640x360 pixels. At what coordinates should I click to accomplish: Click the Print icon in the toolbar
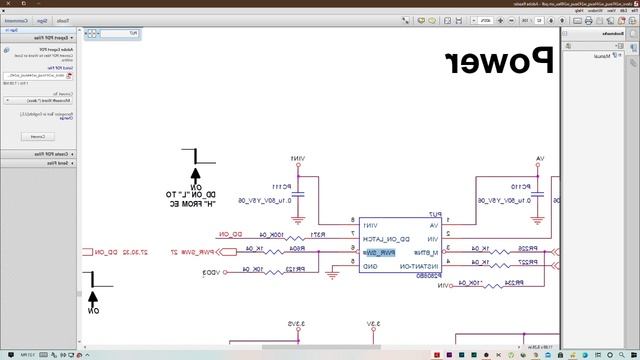588,20
